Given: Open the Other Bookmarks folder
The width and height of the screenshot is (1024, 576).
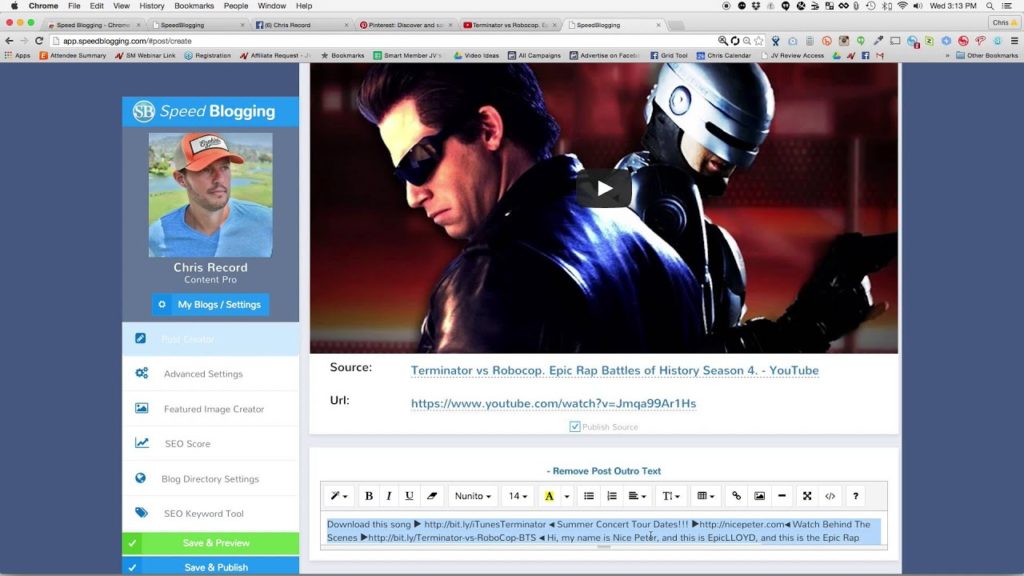Looking at the screenshot, I should tap(987, 56).
